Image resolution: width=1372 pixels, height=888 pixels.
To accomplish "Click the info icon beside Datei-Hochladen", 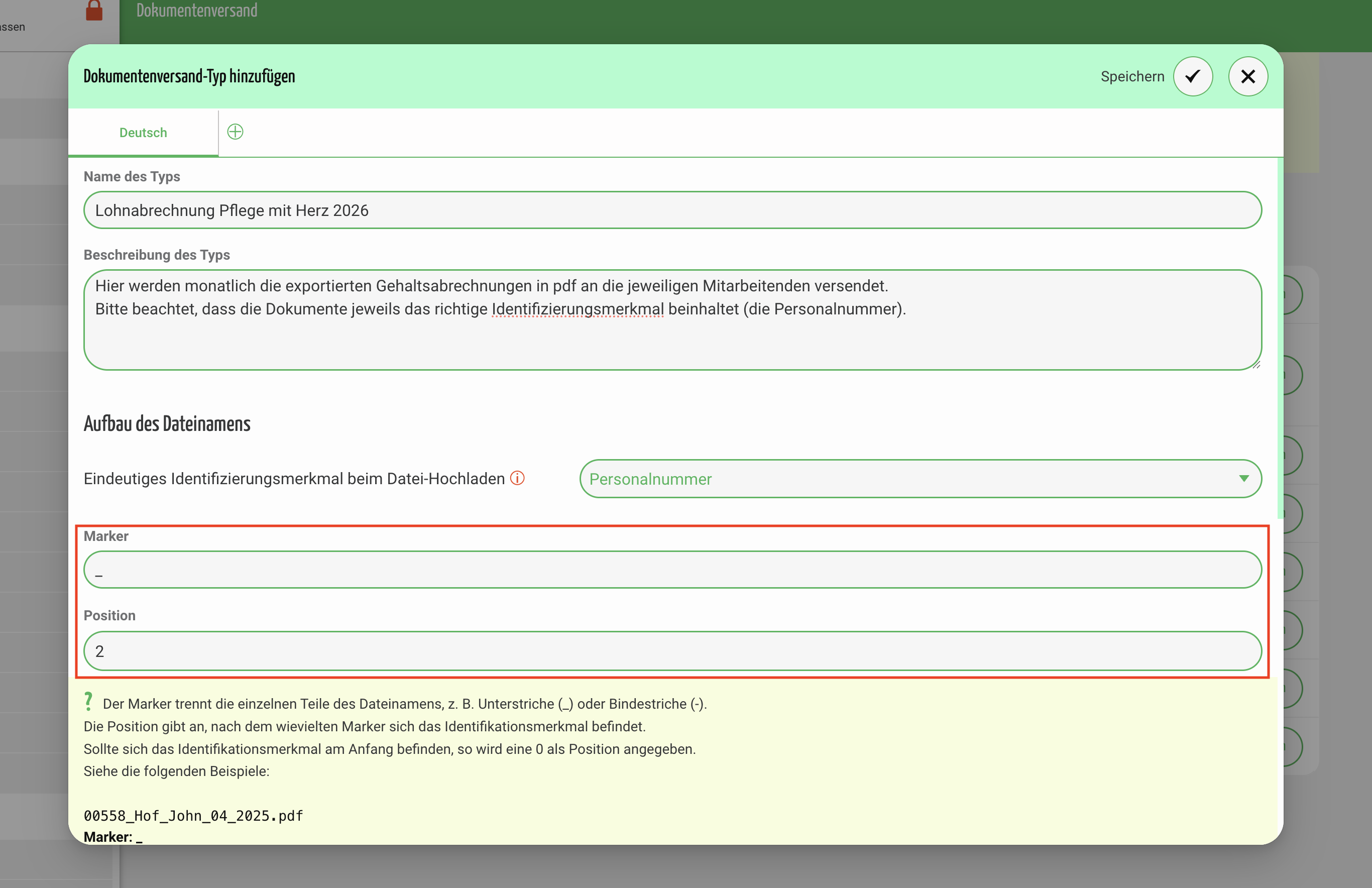I will point(517,478).
